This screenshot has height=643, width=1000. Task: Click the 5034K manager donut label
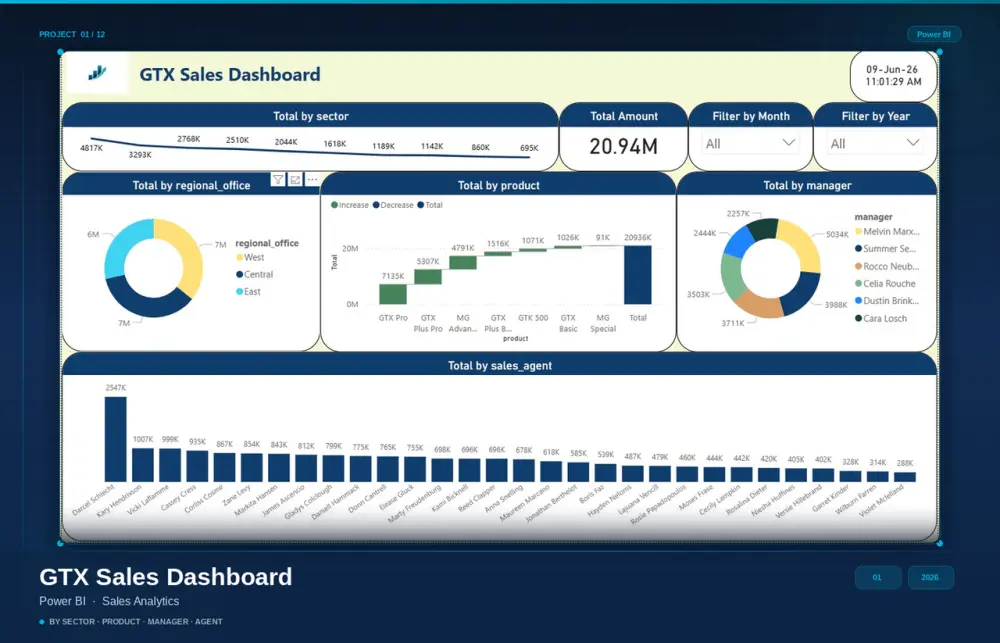tap(837, 235)
